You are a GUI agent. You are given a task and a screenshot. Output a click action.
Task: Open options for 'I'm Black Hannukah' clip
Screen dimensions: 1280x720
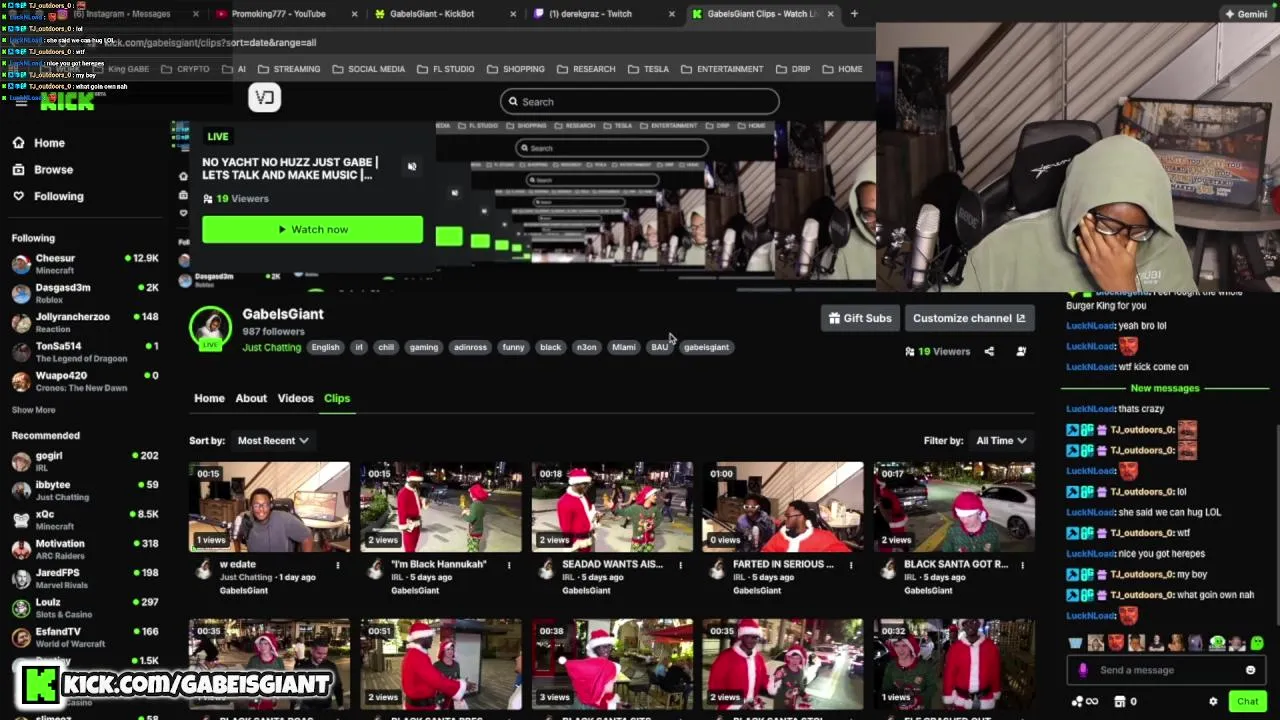[509, 566]
